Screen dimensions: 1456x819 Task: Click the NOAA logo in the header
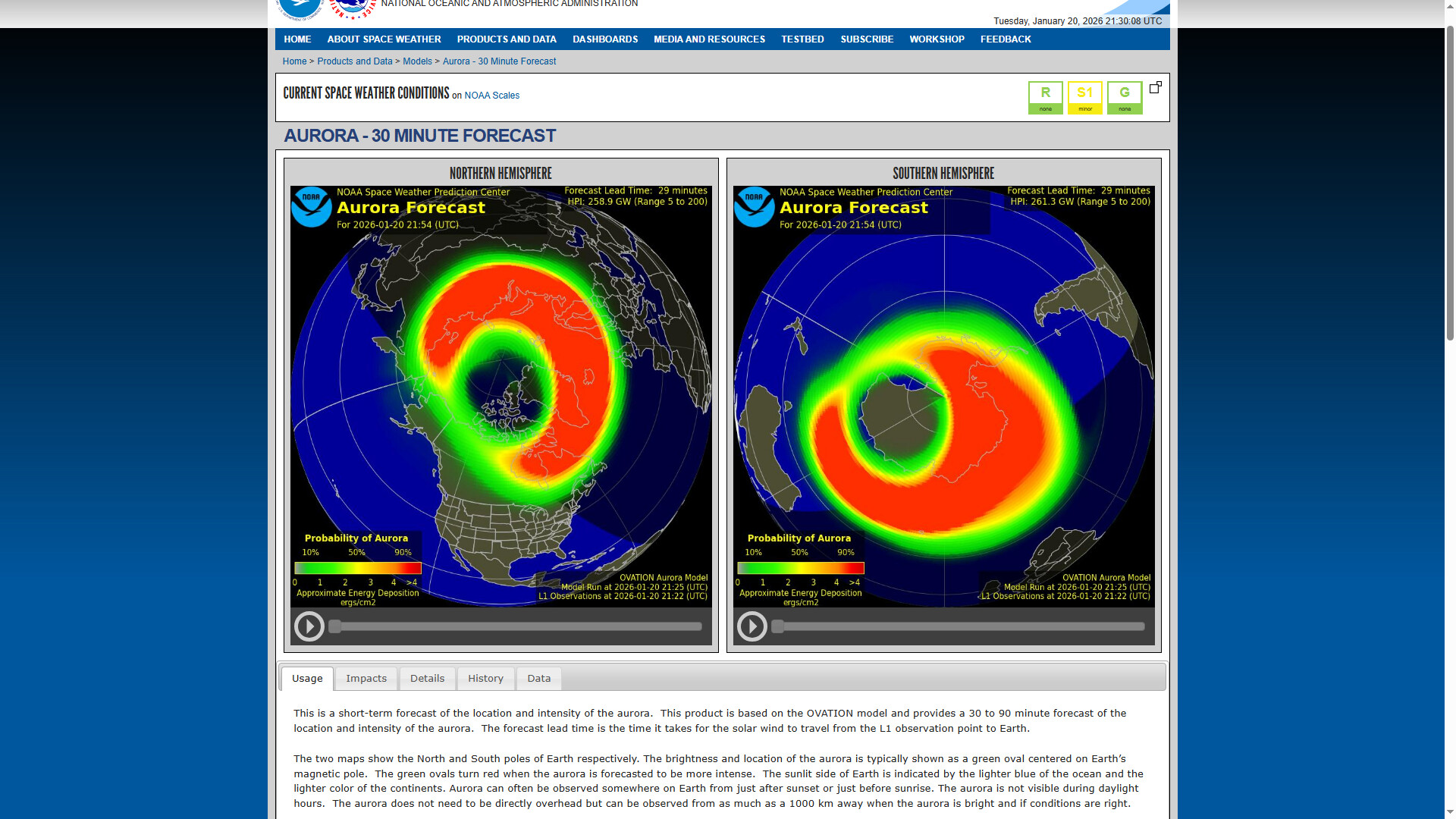[300, 8]
